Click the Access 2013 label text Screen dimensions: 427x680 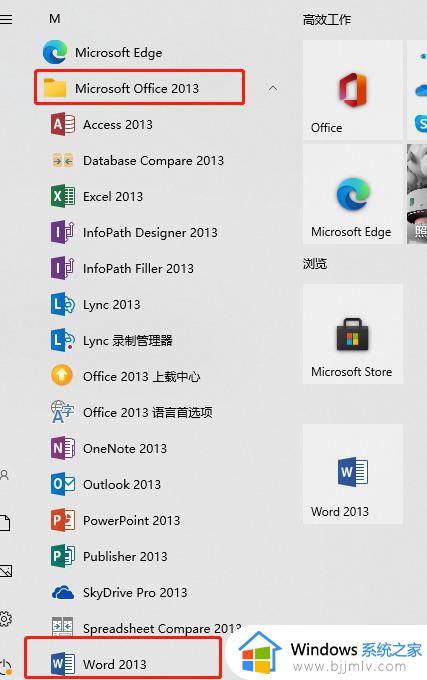coord(118,124)
